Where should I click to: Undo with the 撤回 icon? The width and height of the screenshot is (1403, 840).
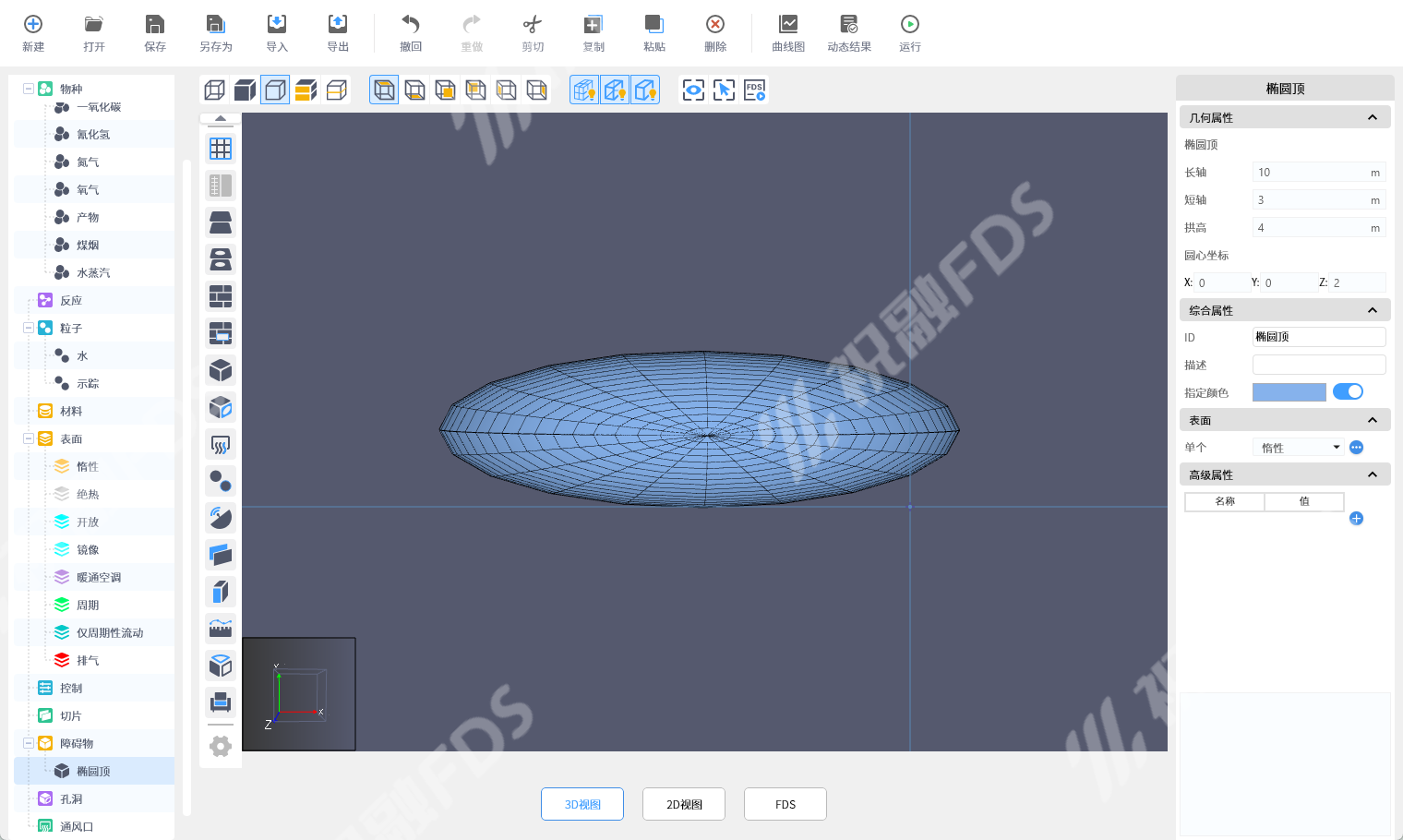pyautogui.click(x=411, y=25)
